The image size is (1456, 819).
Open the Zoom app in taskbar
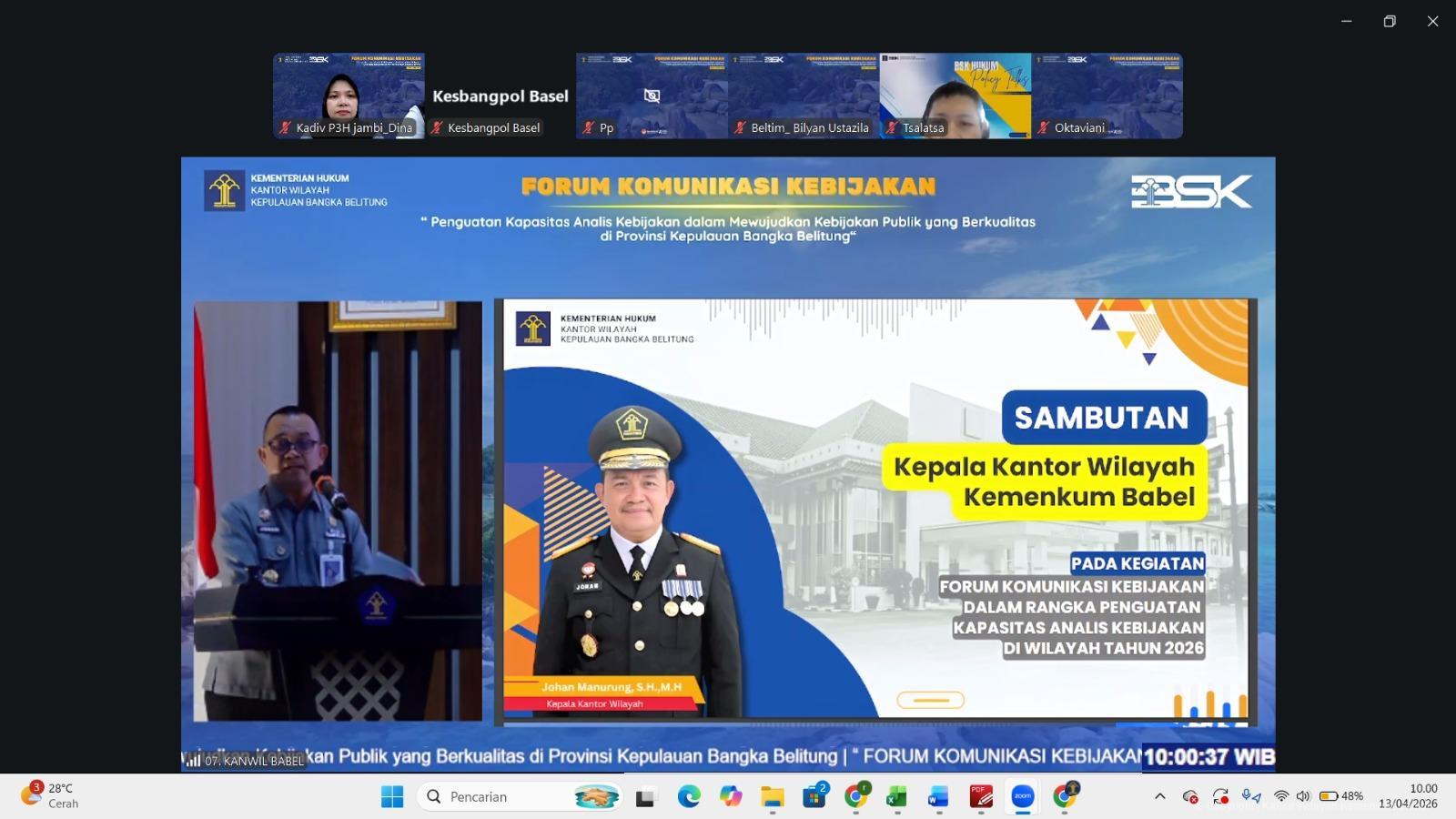1022,796
